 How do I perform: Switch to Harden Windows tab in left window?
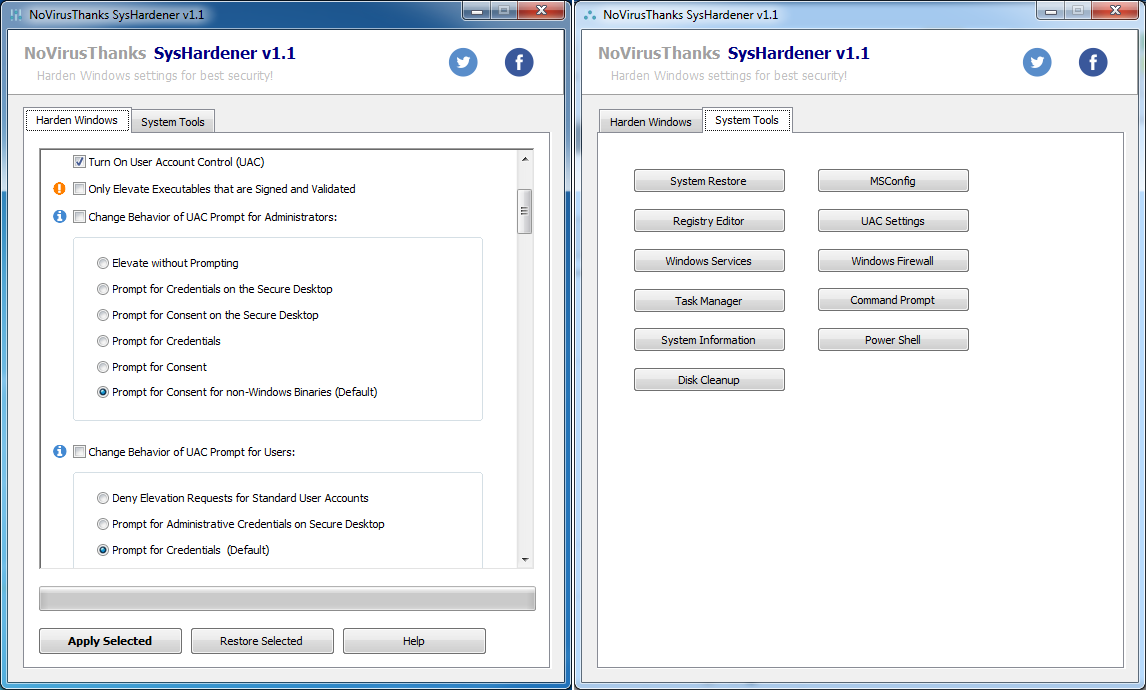[x=77, y=120]
